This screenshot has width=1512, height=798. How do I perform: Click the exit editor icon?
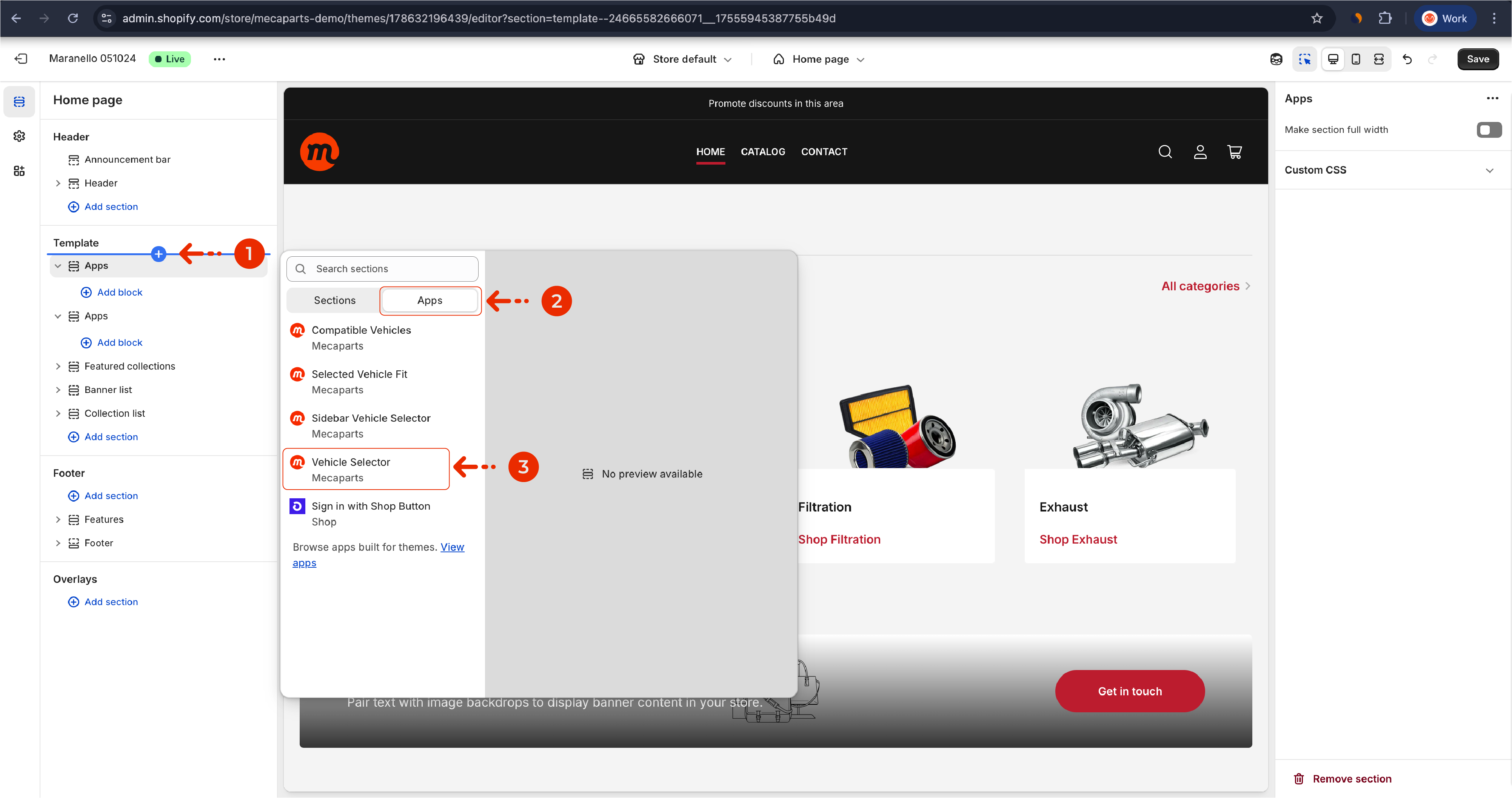click(20, 59)
